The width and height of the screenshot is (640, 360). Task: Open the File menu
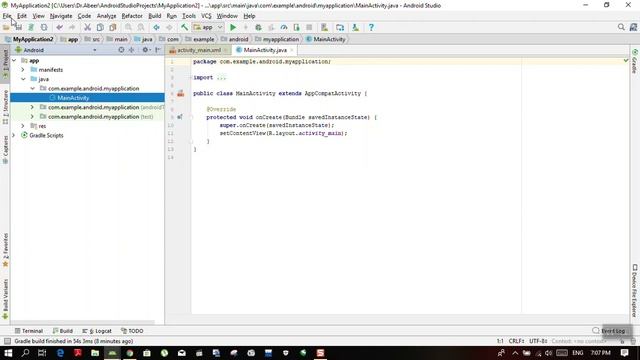tap(7, 16)
